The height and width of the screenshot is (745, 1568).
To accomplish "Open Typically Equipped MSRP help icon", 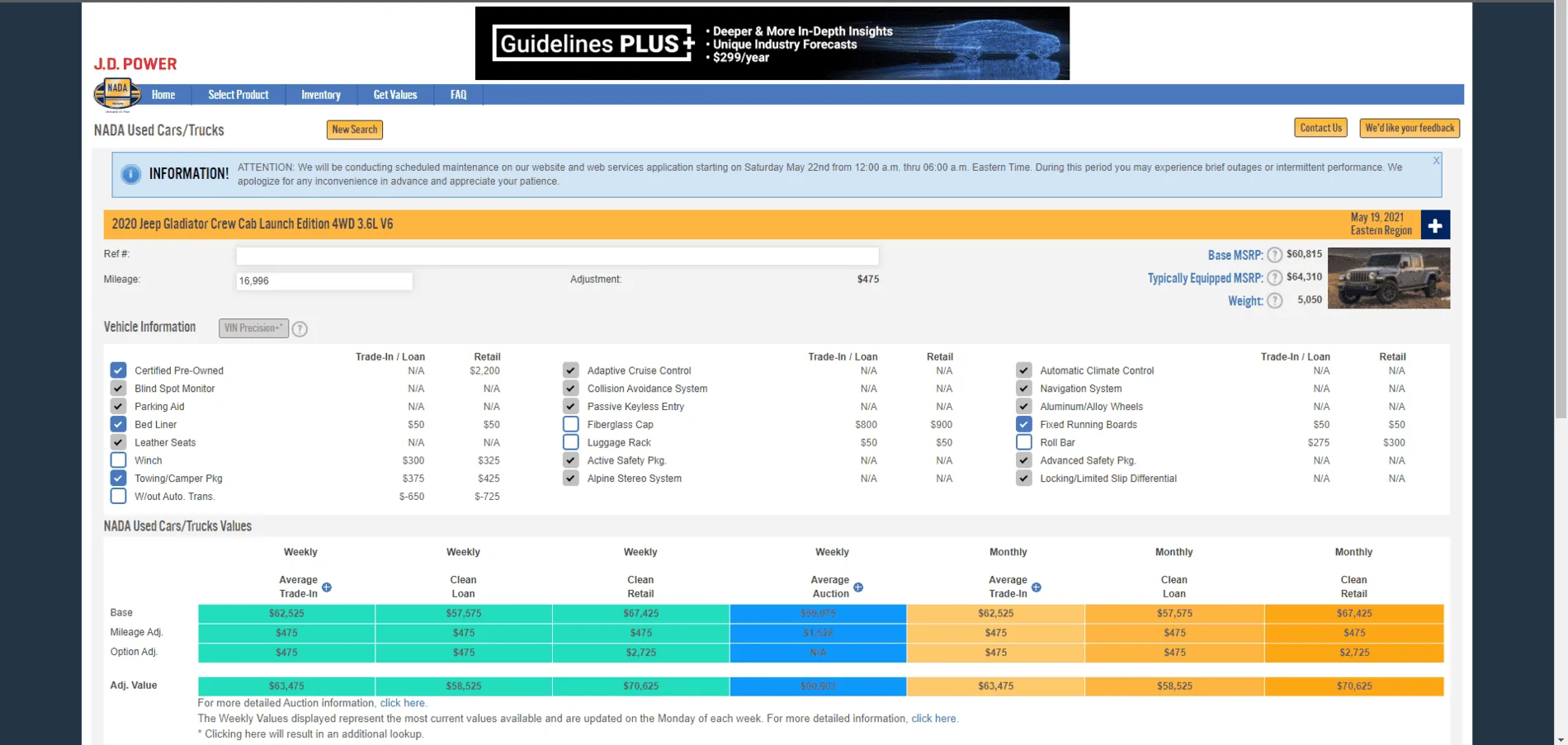I will pyautogui.click(x=1274, y=278).
